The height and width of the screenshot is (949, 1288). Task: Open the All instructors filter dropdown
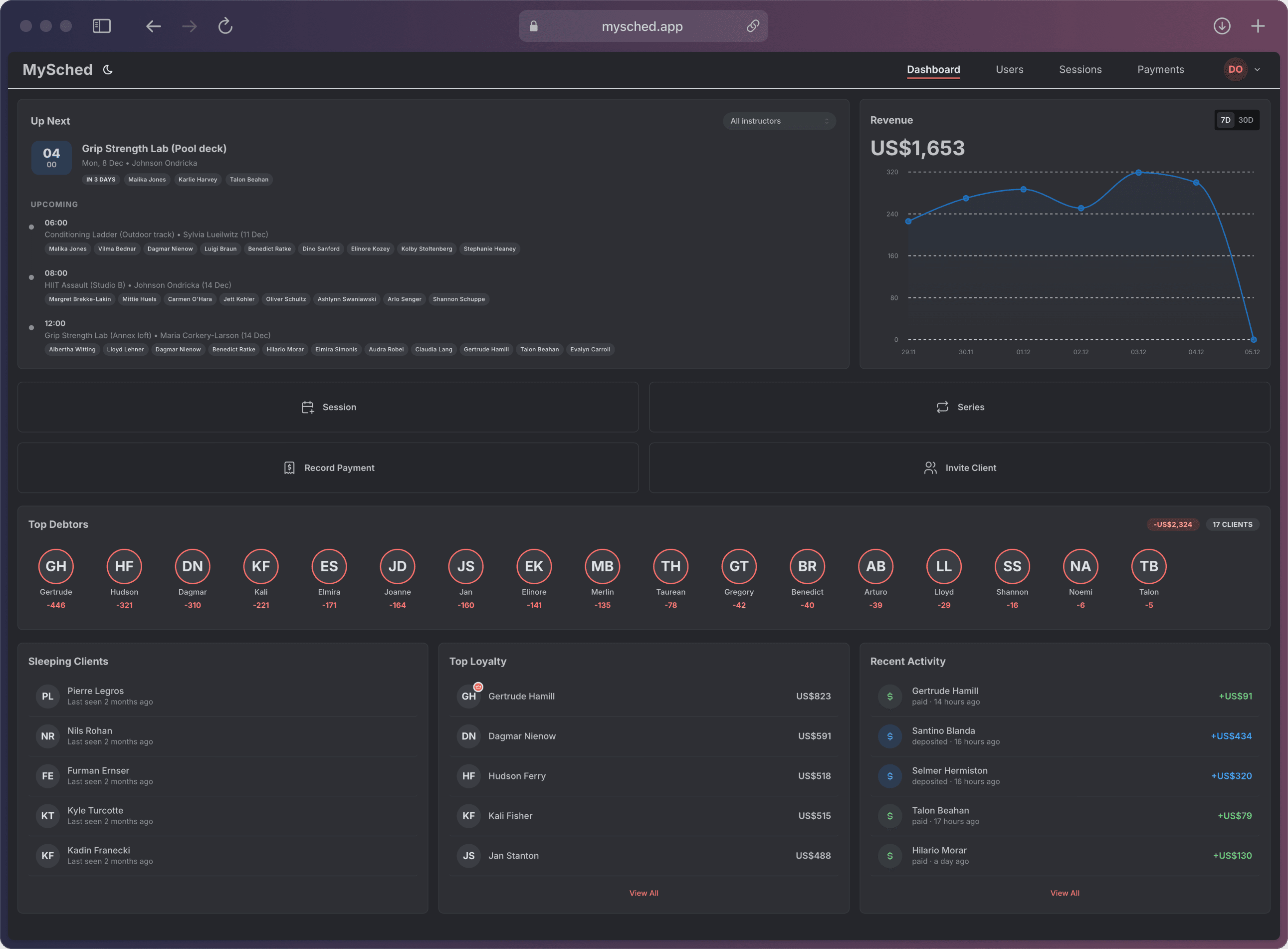779,121
